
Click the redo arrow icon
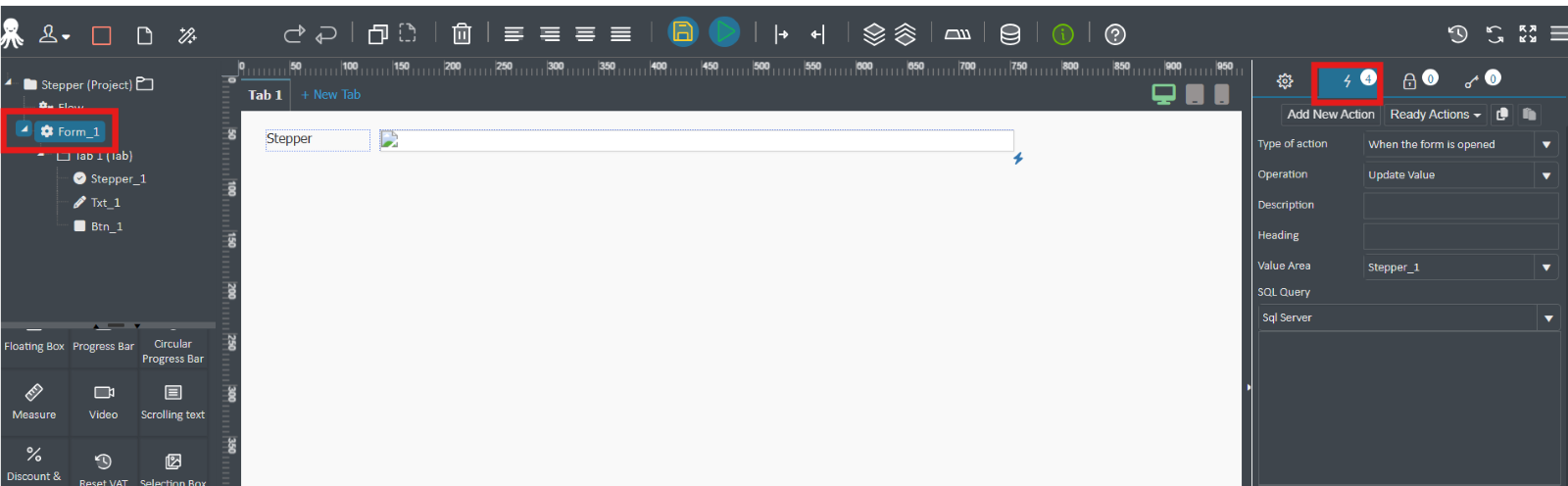(294, 34)
